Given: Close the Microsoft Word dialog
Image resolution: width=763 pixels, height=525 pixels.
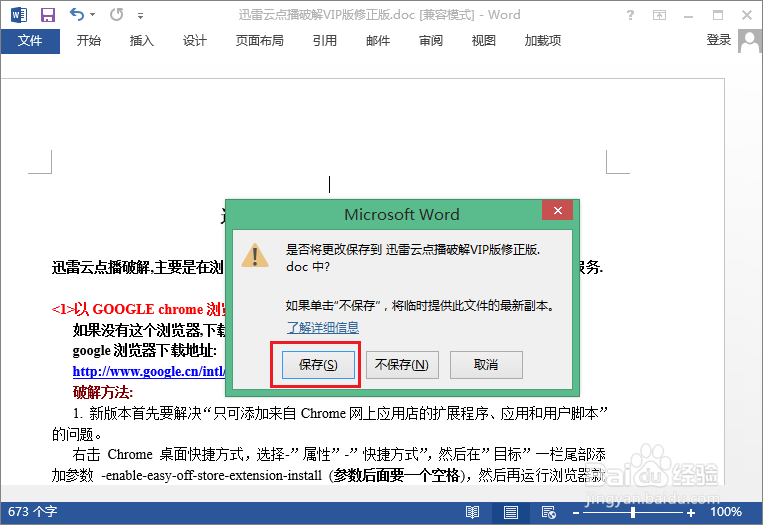Looking at the screenshot, I should click(558, 210).
